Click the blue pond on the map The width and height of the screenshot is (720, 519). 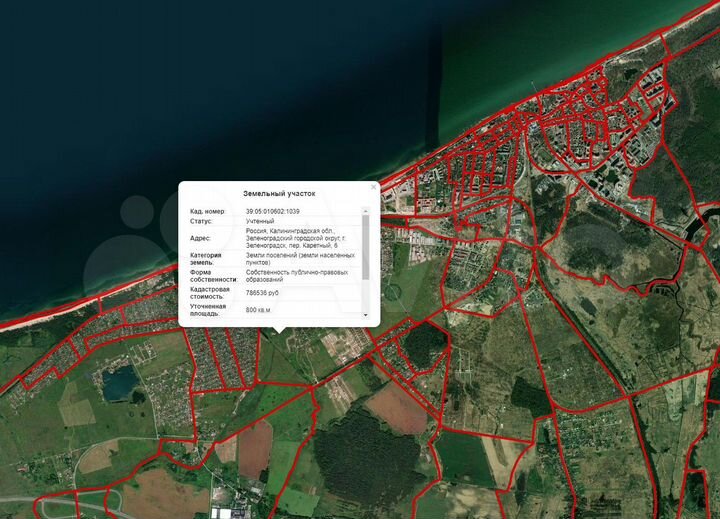(x=119, y=383)
